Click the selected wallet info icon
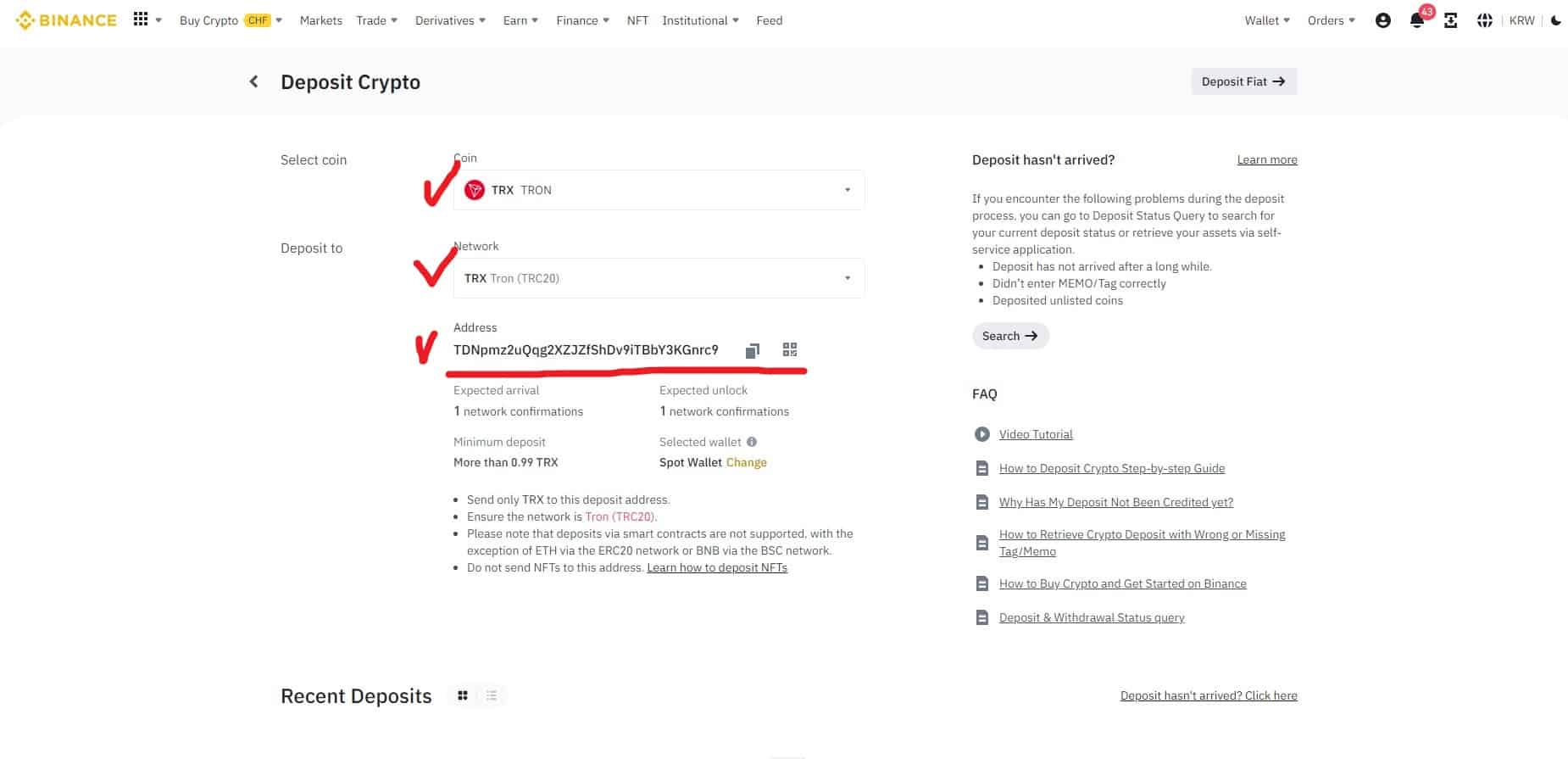Screen dimensions: 1568x759 752,442
